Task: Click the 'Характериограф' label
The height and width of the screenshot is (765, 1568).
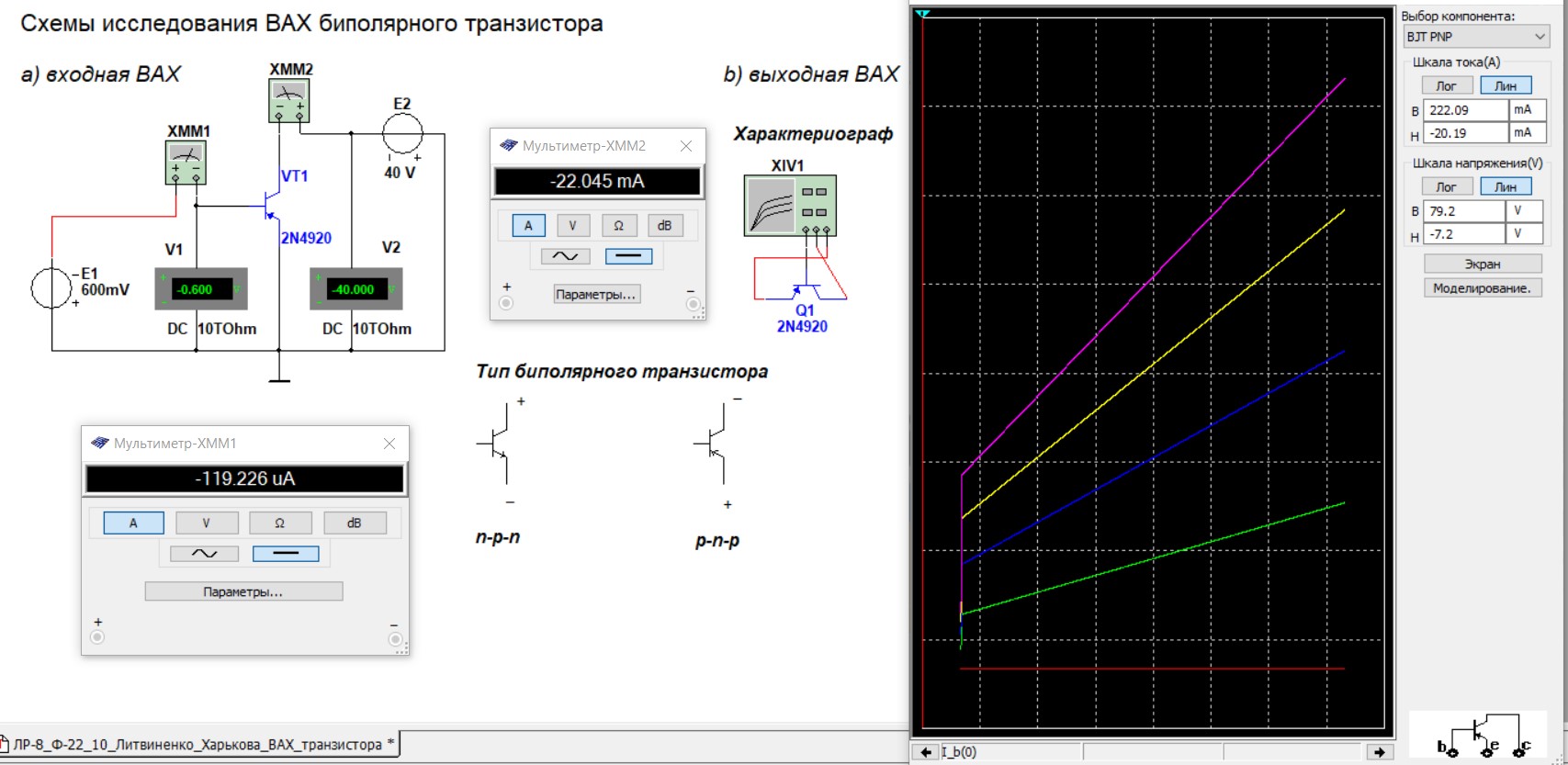Action: point(813,134)
